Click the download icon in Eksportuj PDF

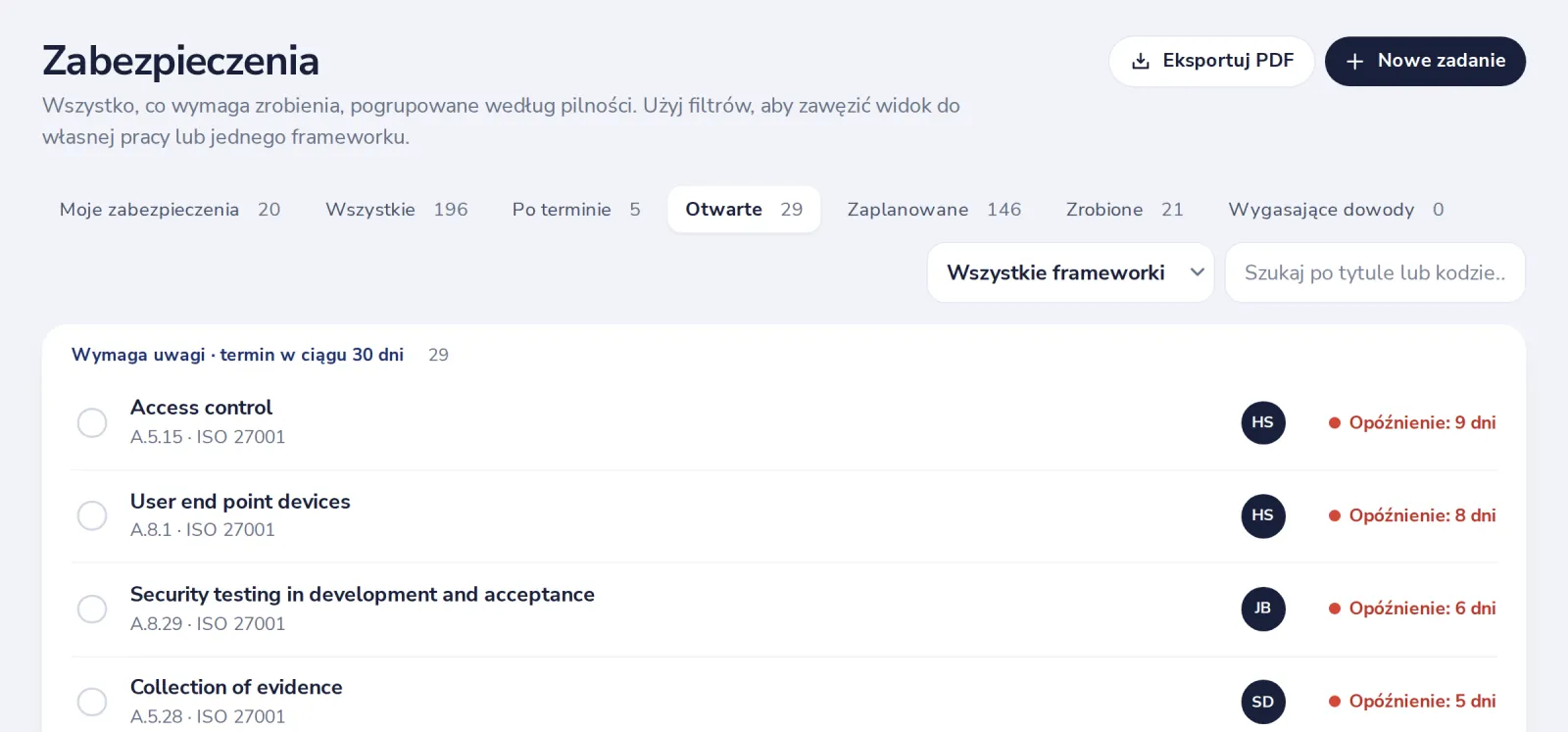tap(1141, 61)
